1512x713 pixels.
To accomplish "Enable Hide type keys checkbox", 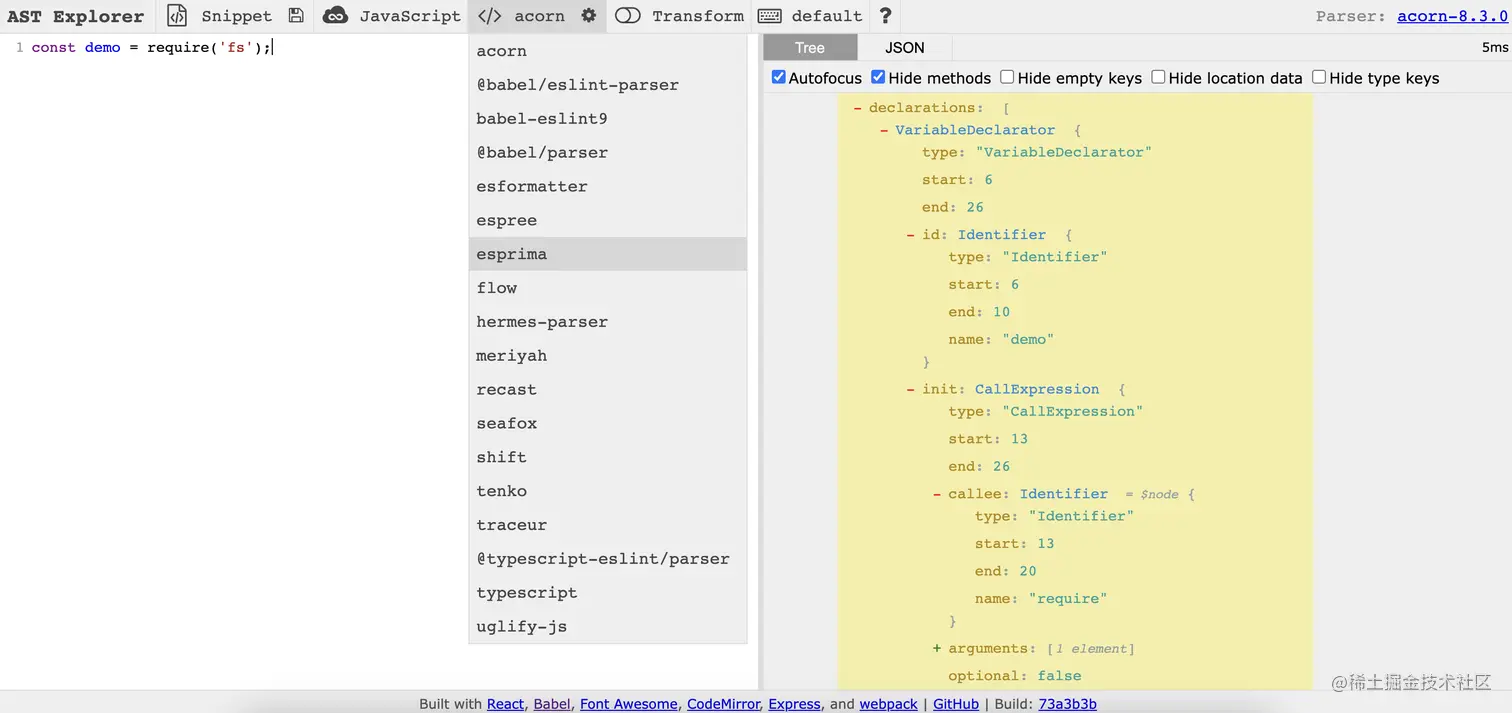I will pos(1319,77).
